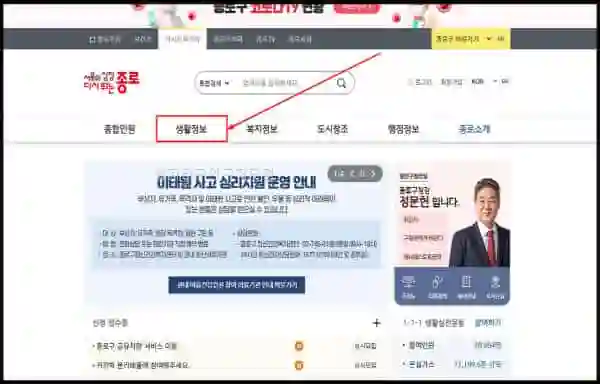Screen dimensions: 600x384
Task: Open the KOR language dropdown
Action: 484,81
